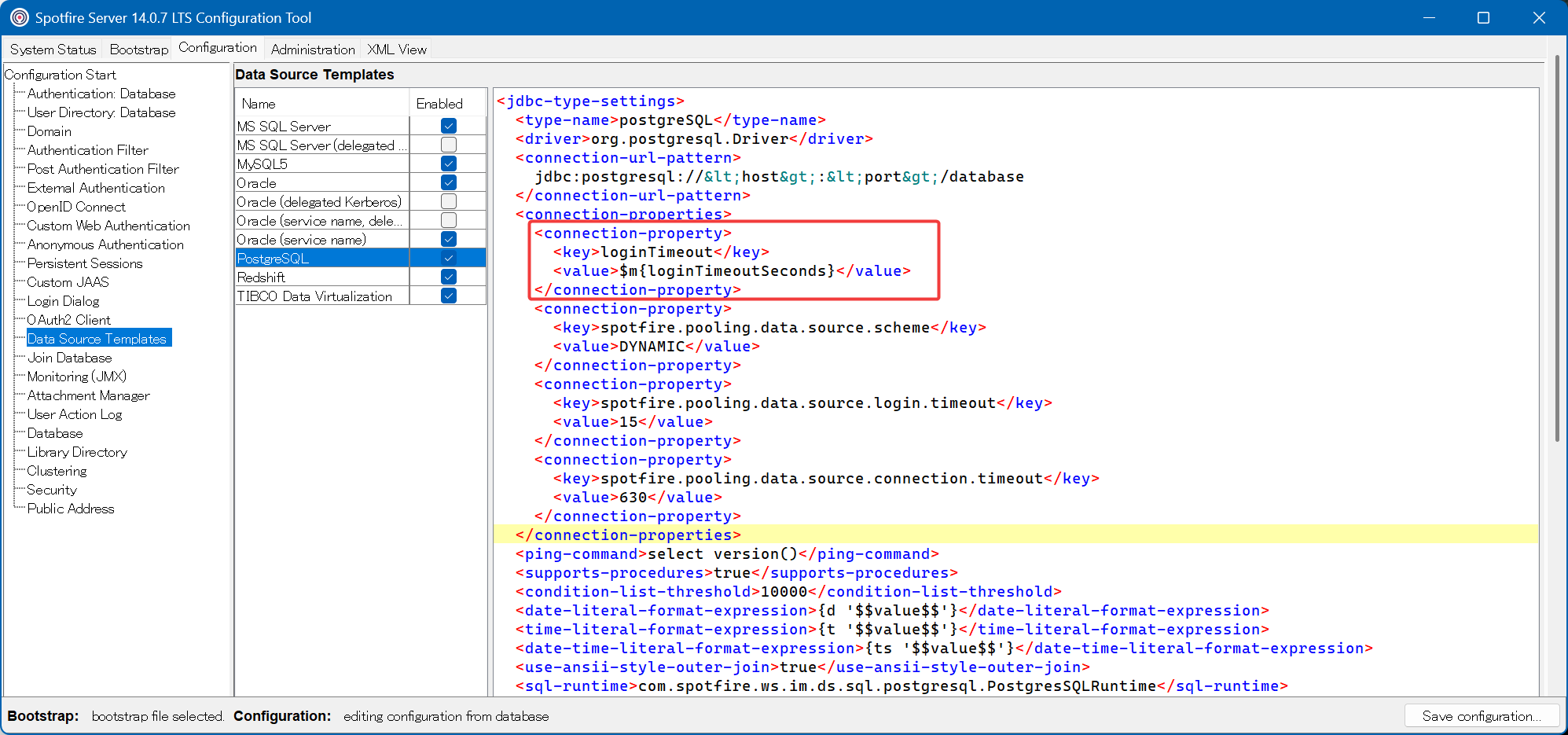Select OpenID Connect tree item

point(76,207)
